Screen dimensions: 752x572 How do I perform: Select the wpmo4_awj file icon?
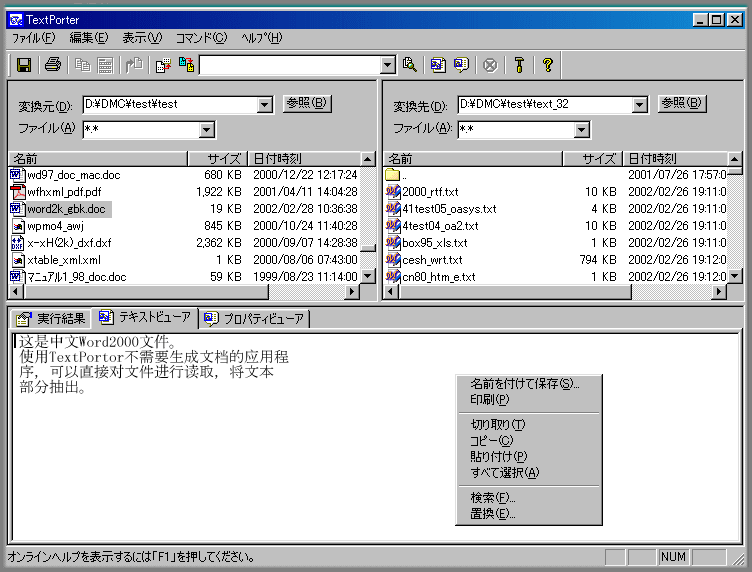tap(18, 226)
